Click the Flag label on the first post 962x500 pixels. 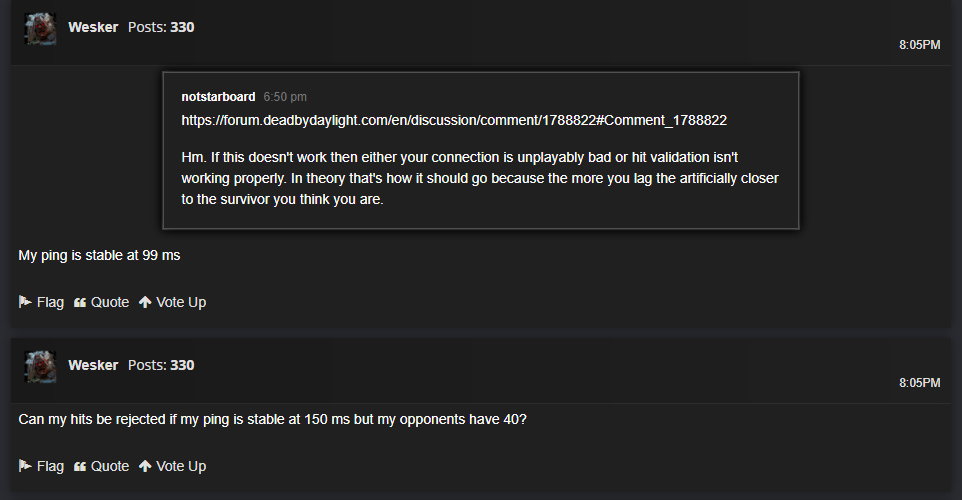point(50,302)
